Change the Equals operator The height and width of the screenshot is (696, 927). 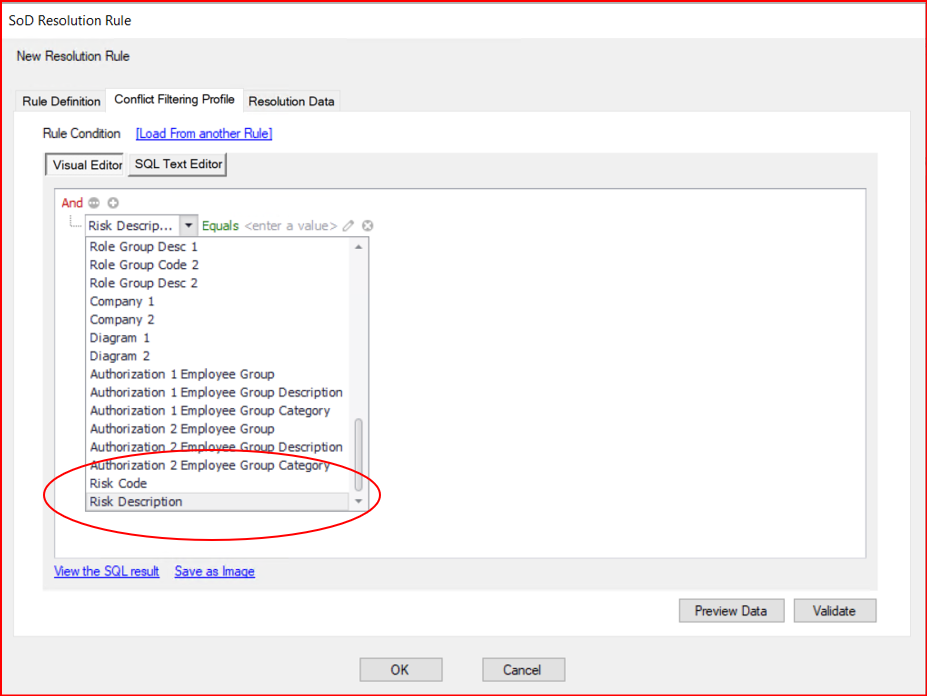tap(220, 226)
